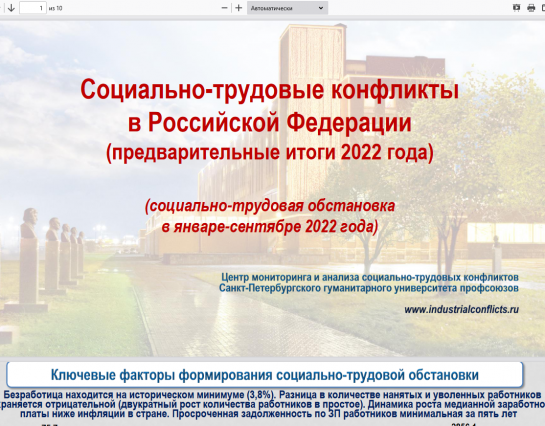Image resolution: width=545 pixels, height=426 pixels.
Task: Click the nearest bust statue in cover photo
Action: (29, 259)
